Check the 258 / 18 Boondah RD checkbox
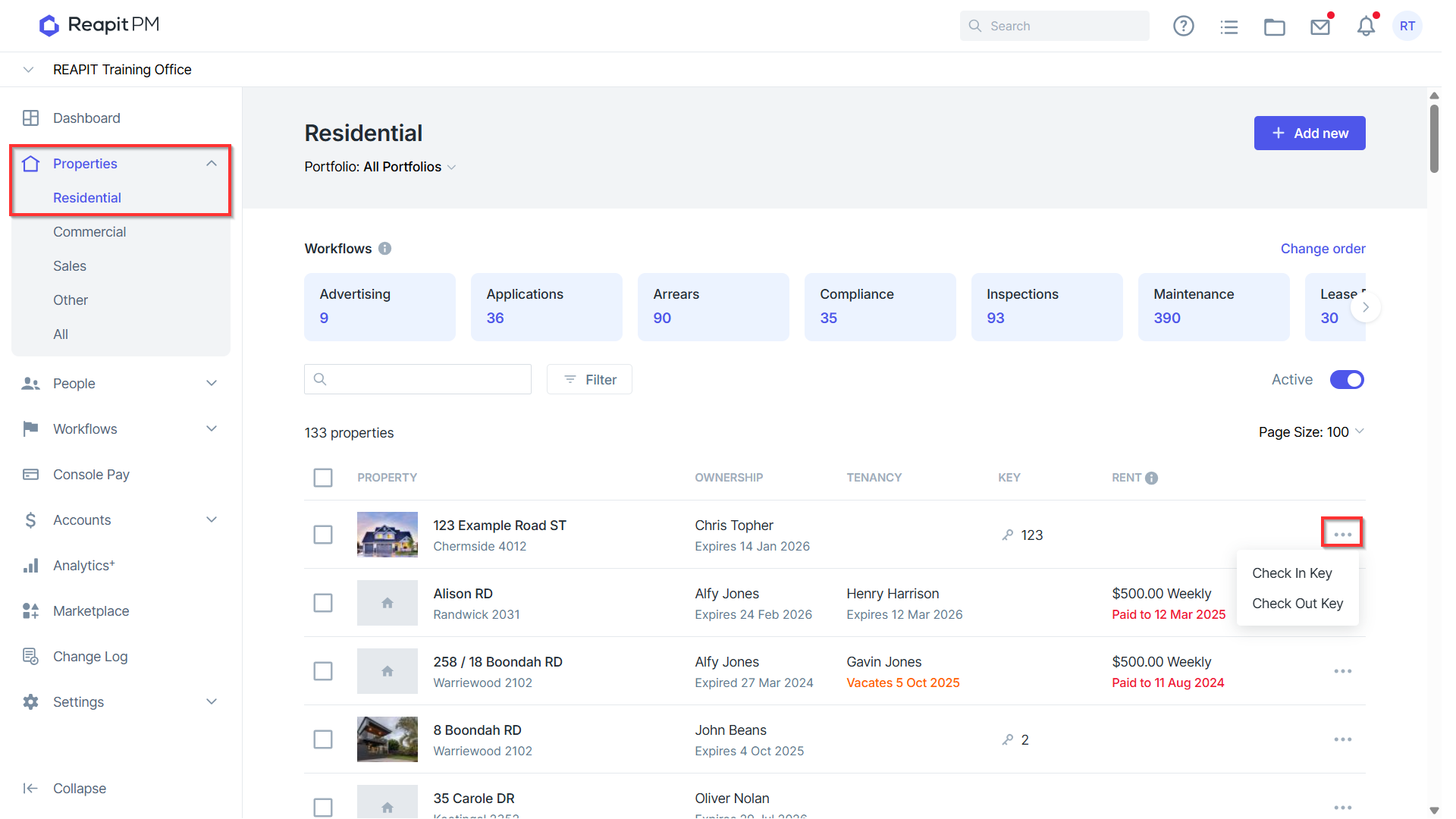The width and height of the screenshot is (1456, 819). (323, 671)
